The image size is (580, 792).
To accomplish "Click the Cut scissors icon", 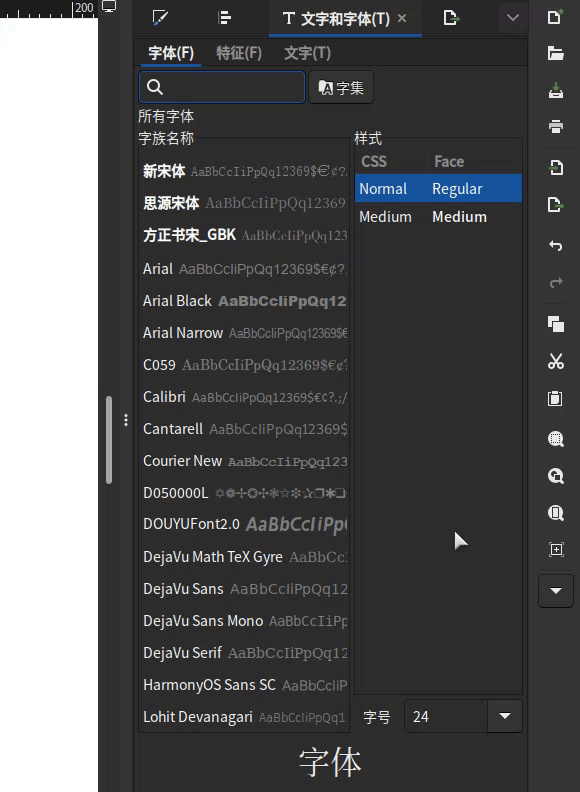I will point(556,361).
